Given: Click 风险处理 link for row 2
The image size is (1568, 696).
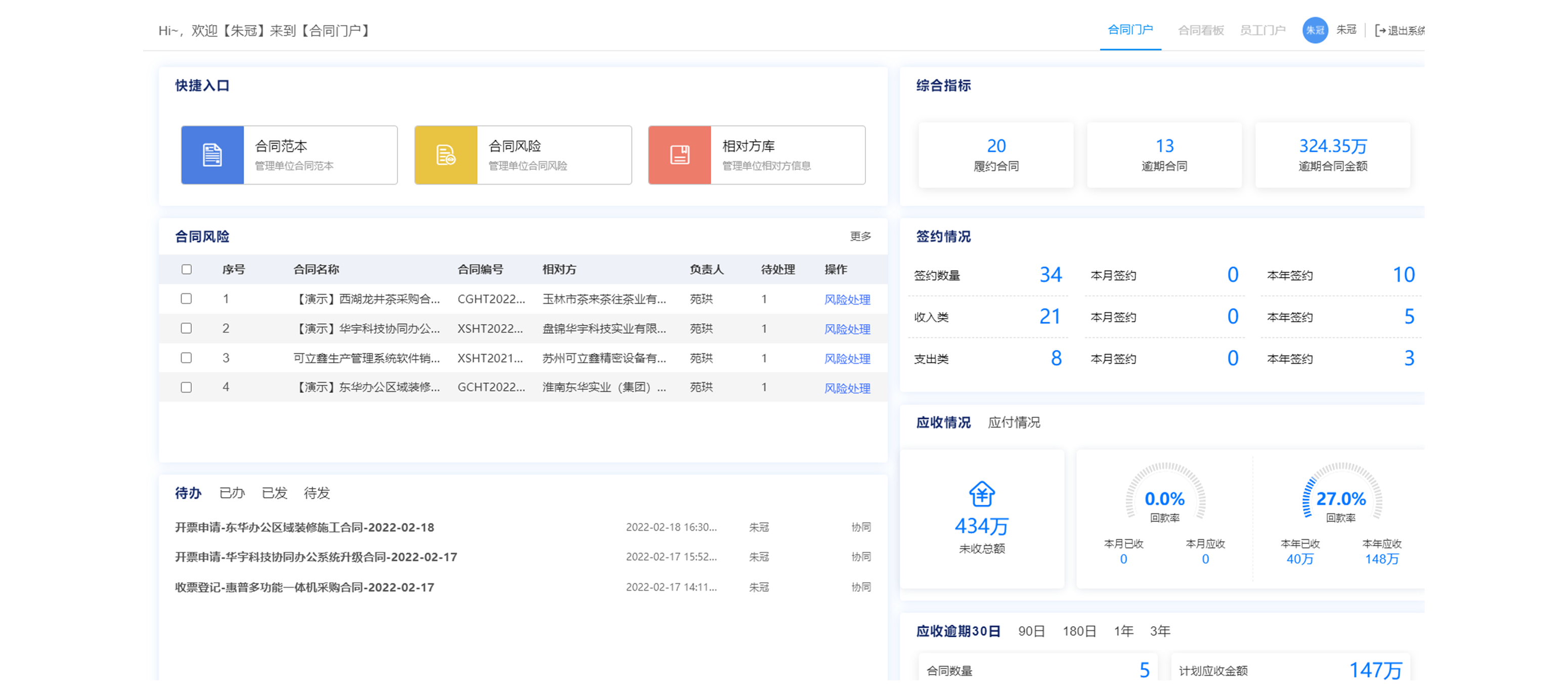Looking at the screenshot, I should coord(847,329).
